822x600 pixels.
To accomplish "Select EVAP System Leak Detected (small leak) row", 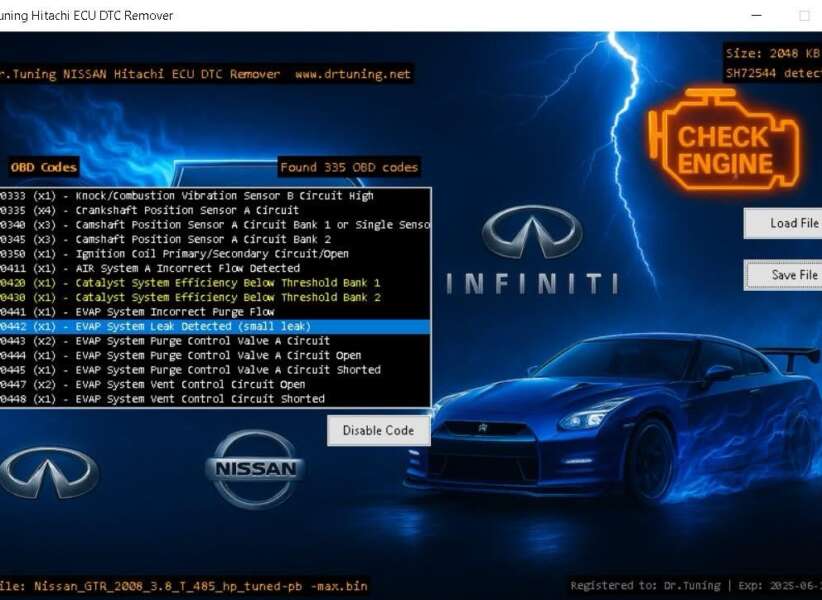I will (215, 326).
